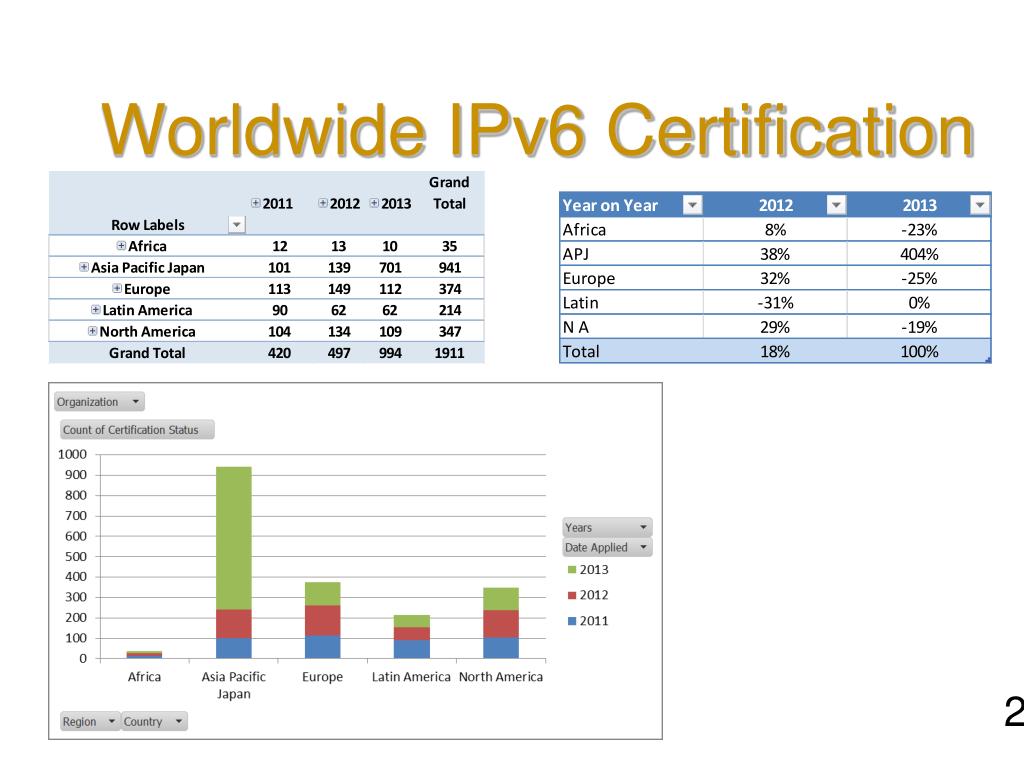Expand the Europe row in pivot table
Screen dimensions: 1024x768
pyautogui.click(x=117, y=288)
